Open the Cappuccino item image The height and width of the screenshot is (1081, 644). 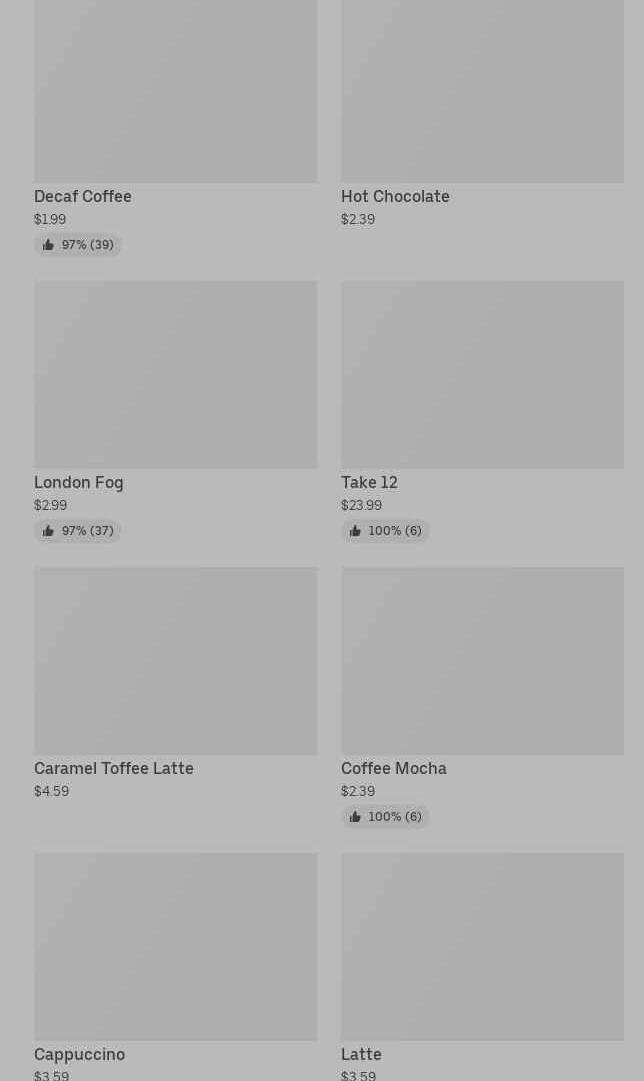tap(175, 946)
